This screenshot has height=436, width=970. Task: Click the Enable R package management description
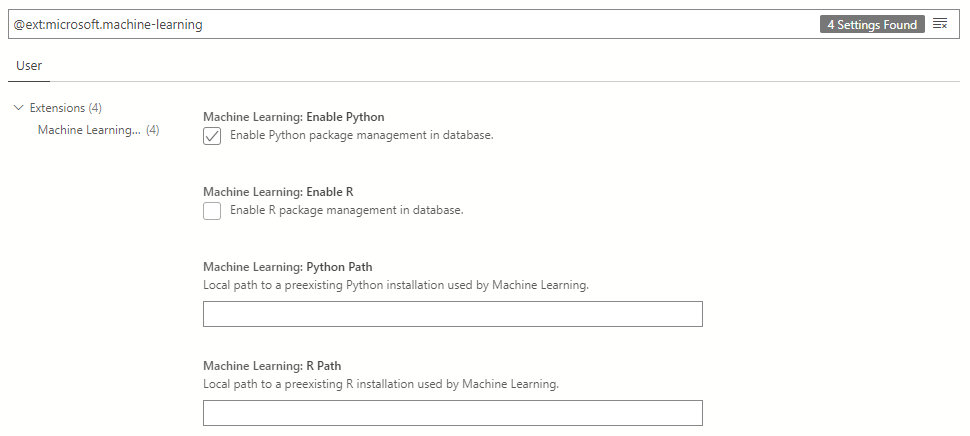(x=346, y=210)
